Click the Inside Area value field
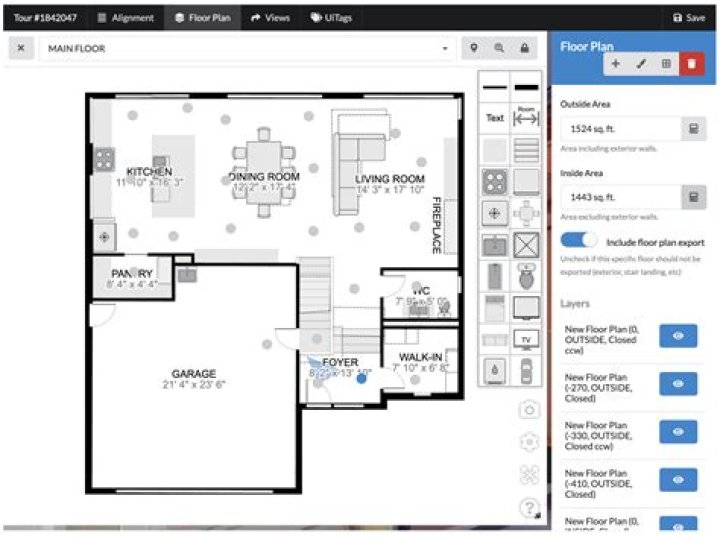 [x=621, y=197]
